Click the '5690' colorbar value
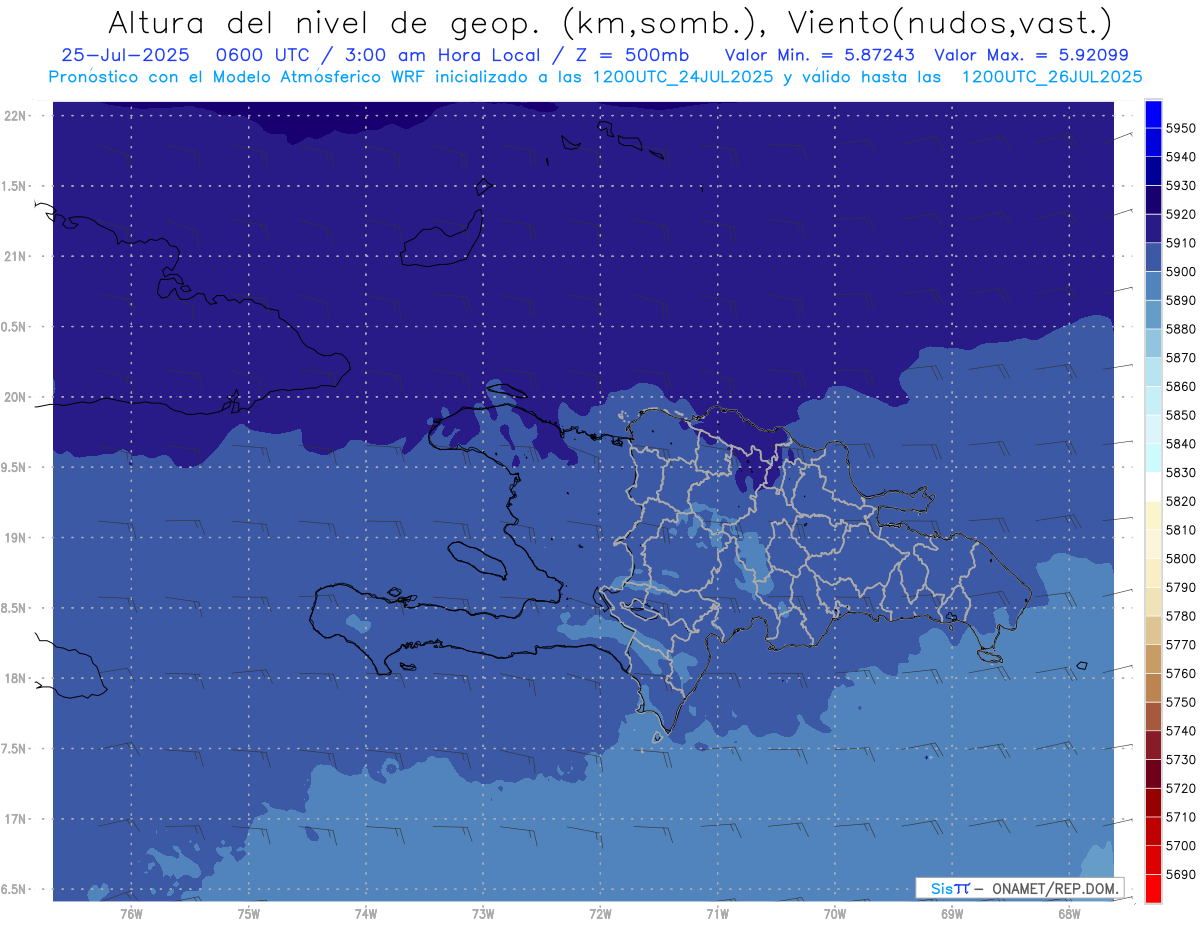 [1180, 874]
